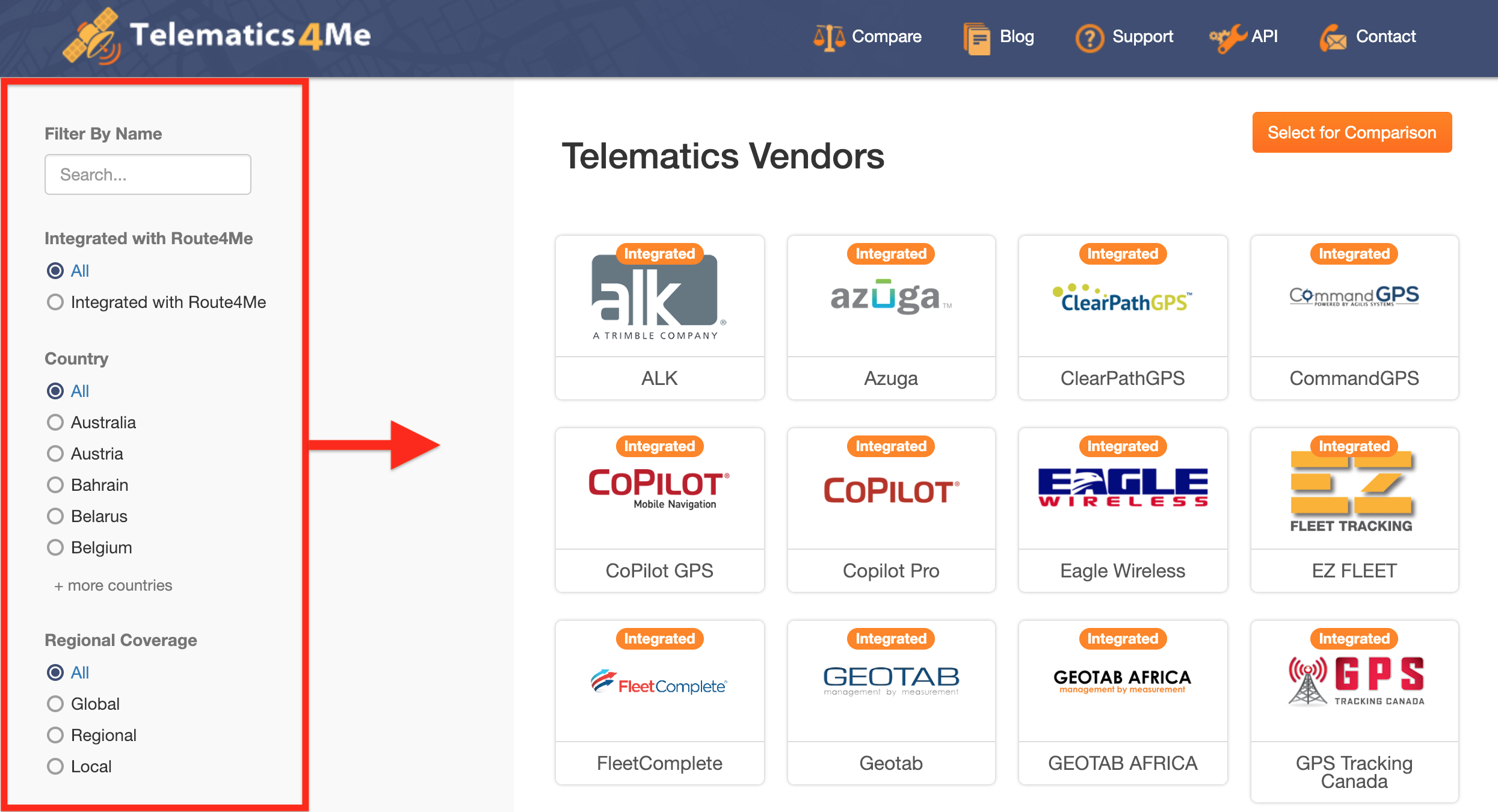Select the All country filter radio button
This screenshot has width=1498, height=812.
coord(56,391)
